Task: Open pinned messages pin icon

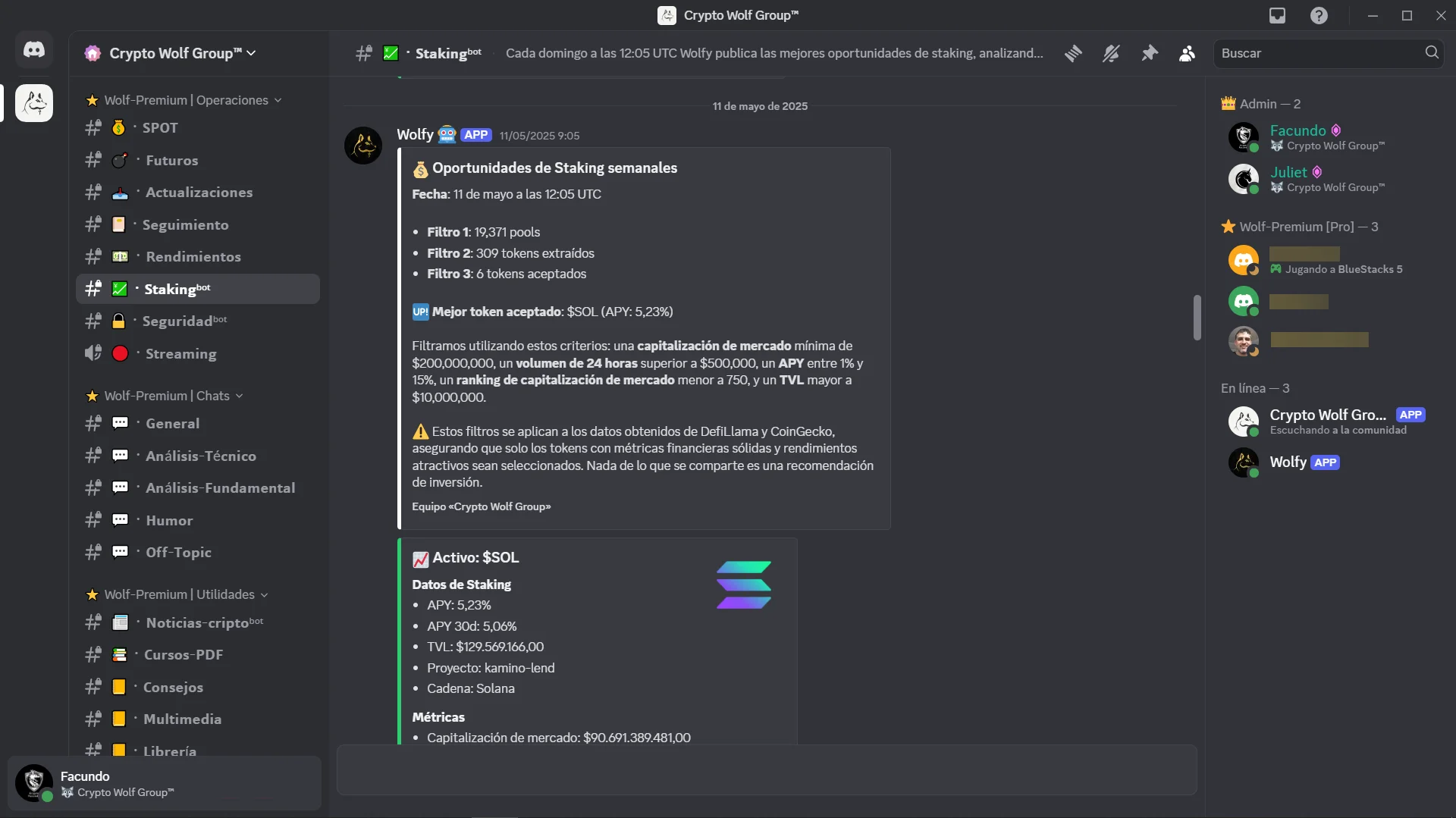Action: tap(1150, 53)
